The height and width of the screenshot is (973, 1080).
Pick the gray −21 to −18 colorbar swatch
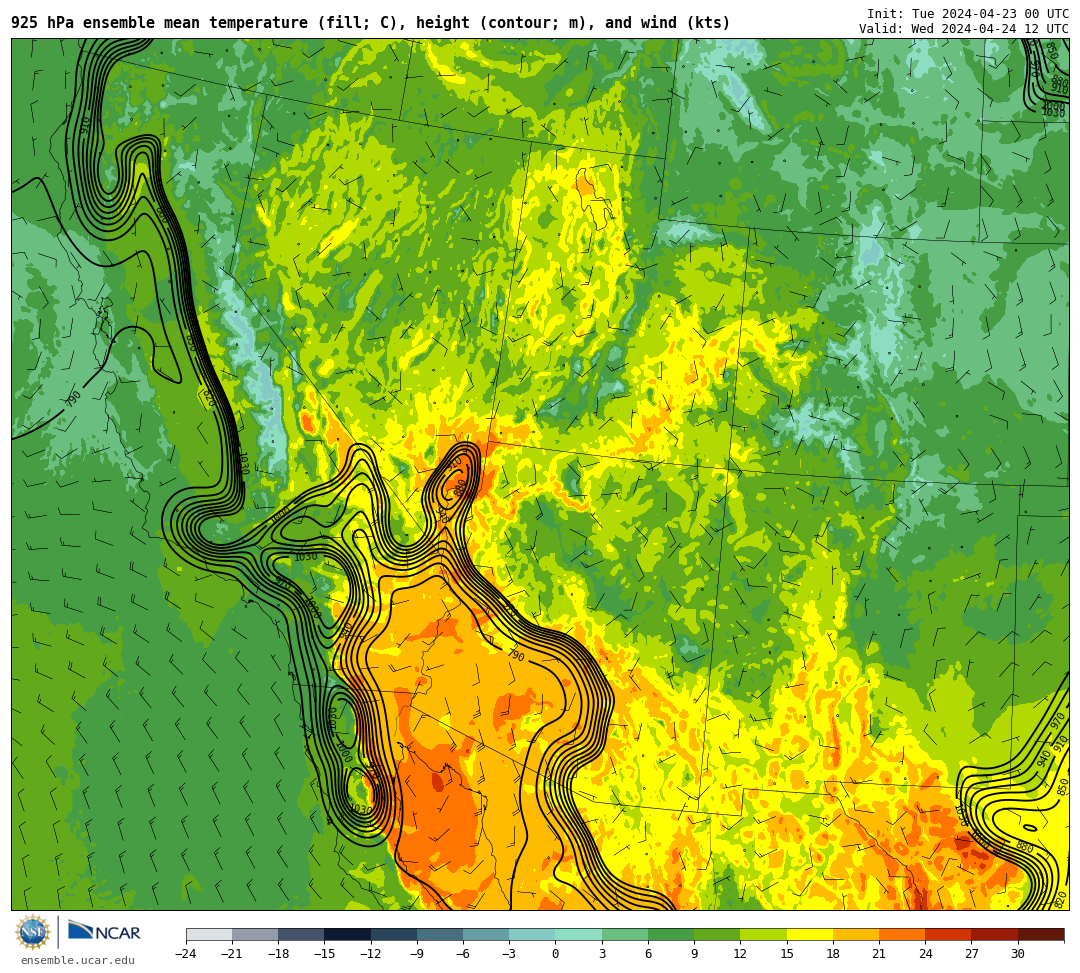[256, 934]
